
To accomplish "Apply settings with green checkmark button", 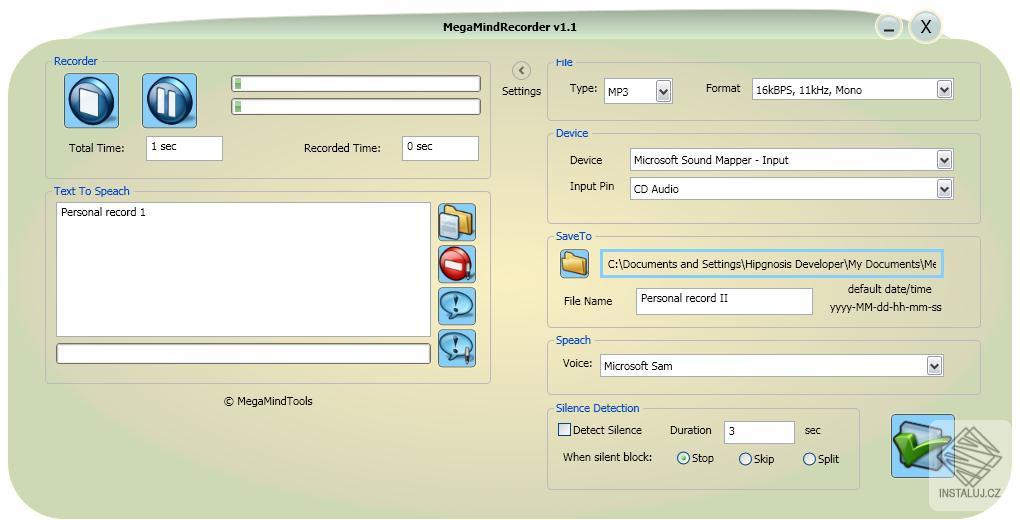I will (922, 446).
